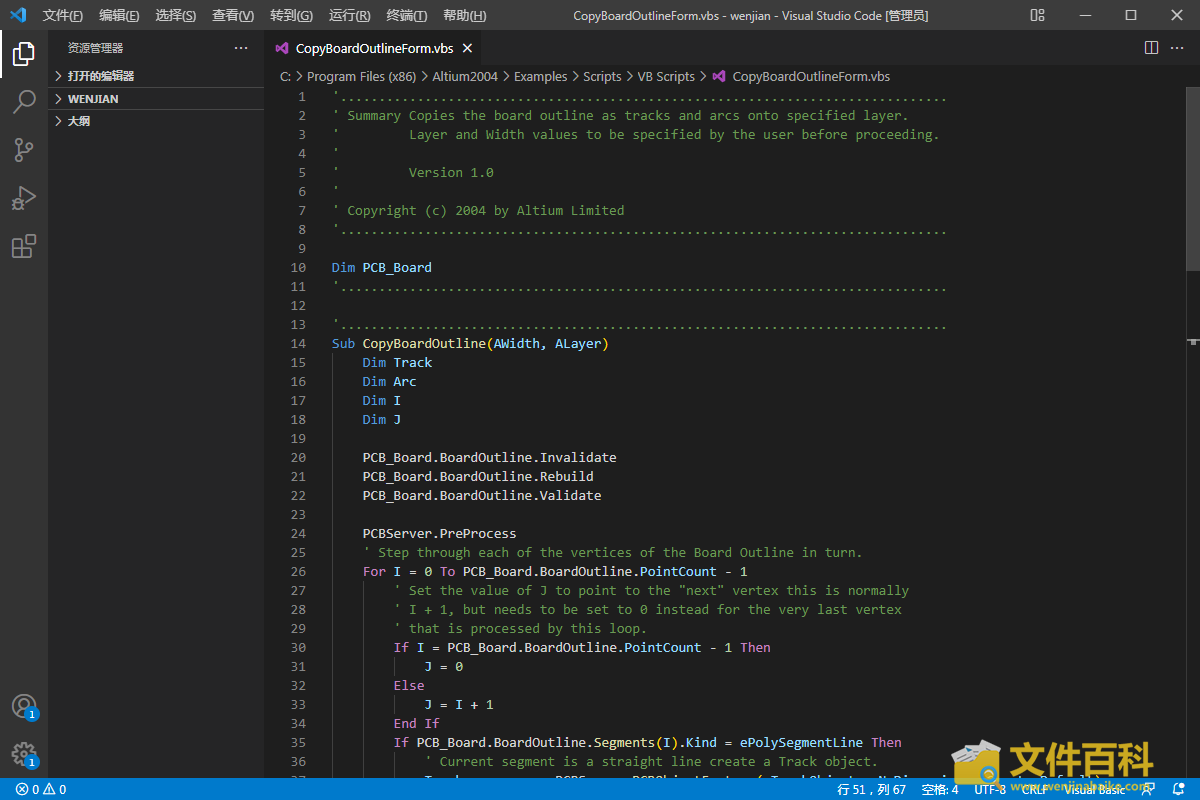Open the 查看(V) menu
The image size is (1200, 800).
click(x=233, y=15)
